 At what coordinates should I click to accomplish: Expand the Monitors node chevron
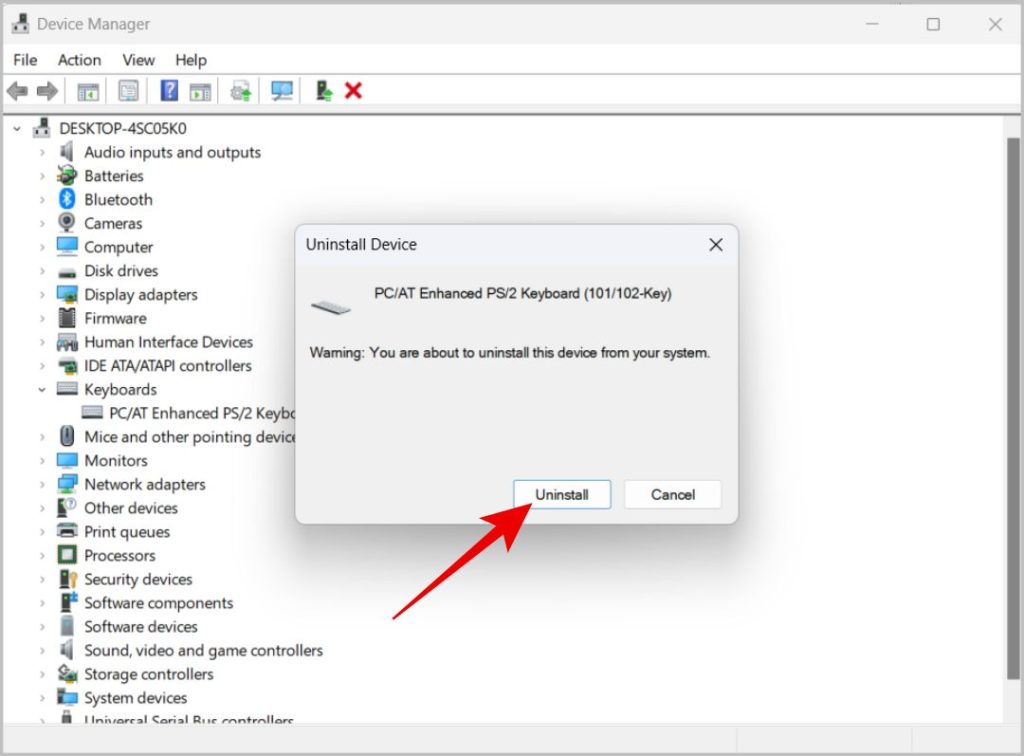[42, 461]
